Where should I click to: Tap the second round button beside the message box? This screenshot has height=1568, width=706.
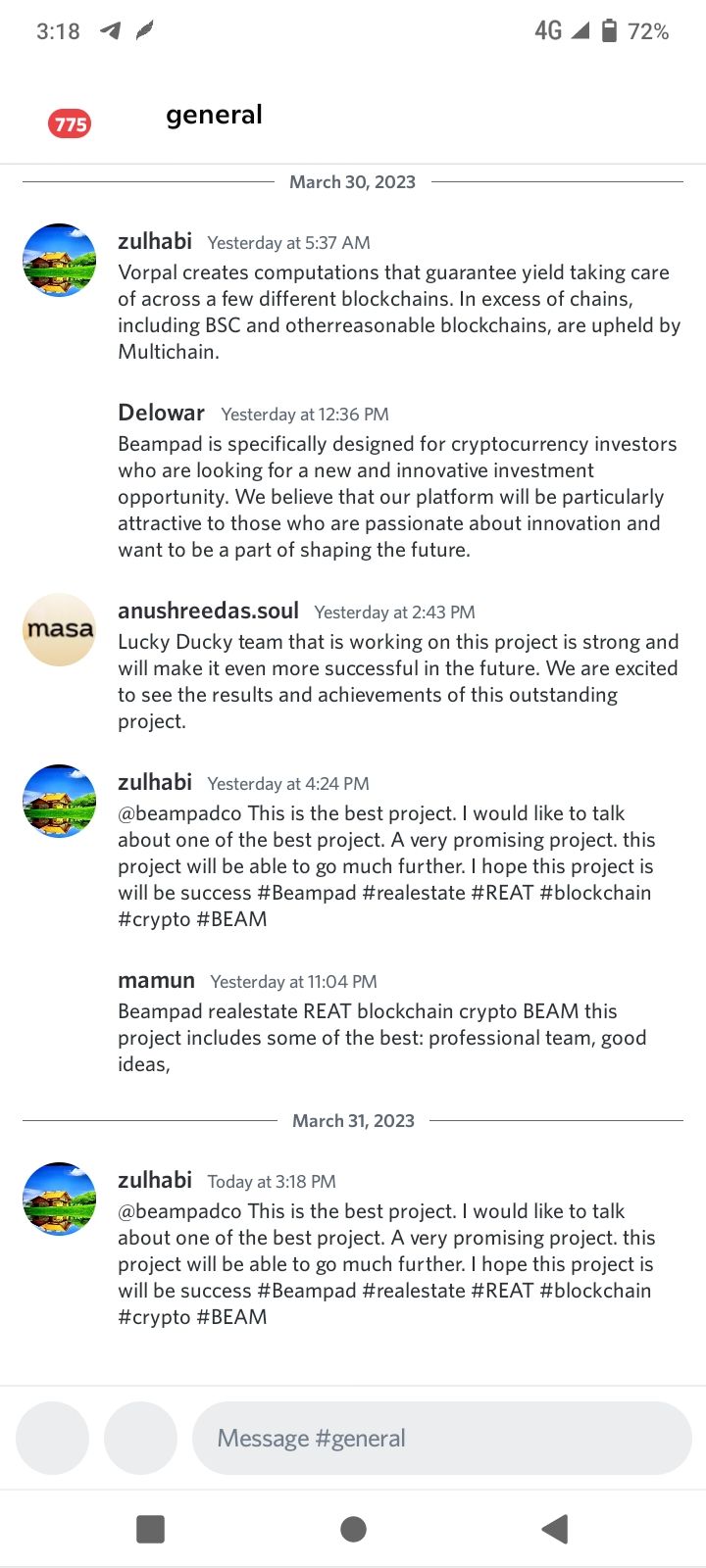140,1438
